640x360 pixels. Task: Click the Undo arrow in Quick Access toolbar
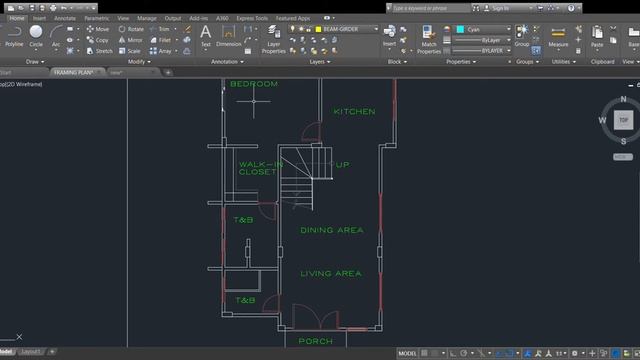pyautogui.click(x=64, y=8)
